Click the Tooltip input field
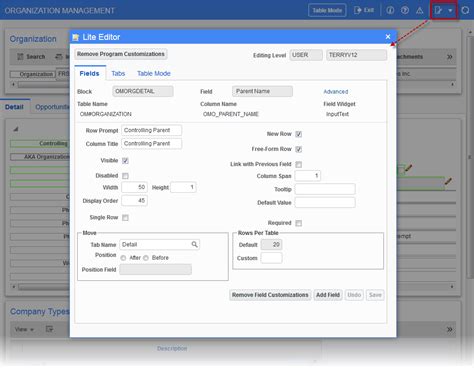The width and height of the screenshot is (474, 368). click(x=325, y=189)
